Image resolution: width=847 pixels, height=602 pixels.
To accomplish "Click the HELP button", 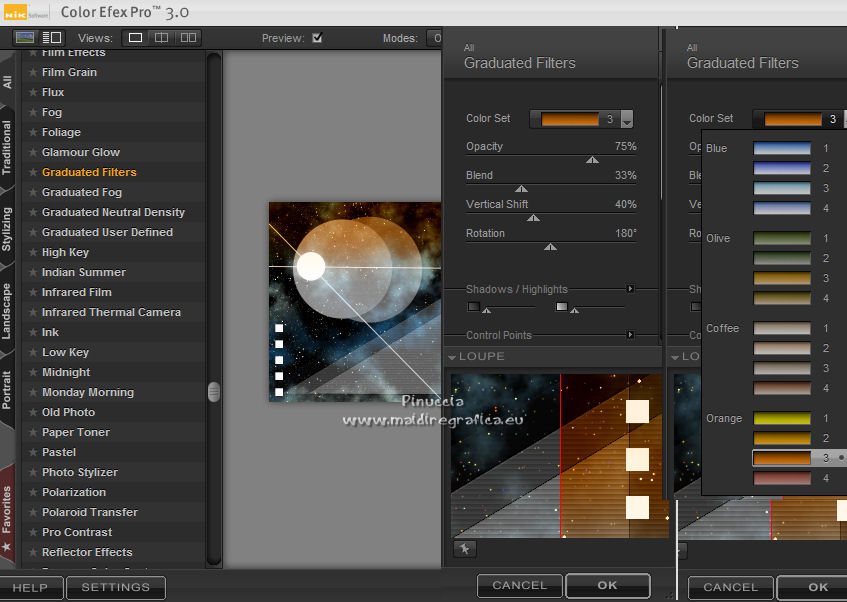I will tap(30, 588).
